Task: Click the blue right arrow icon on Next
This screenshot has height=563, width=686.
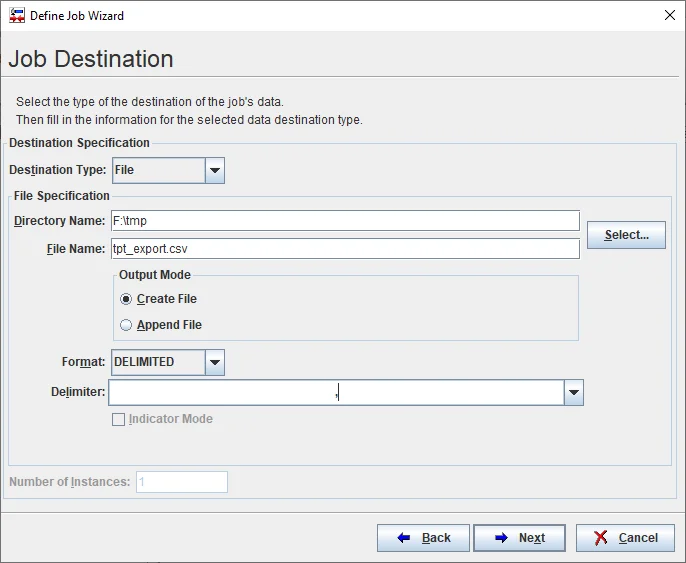Action: pos(500,538)
